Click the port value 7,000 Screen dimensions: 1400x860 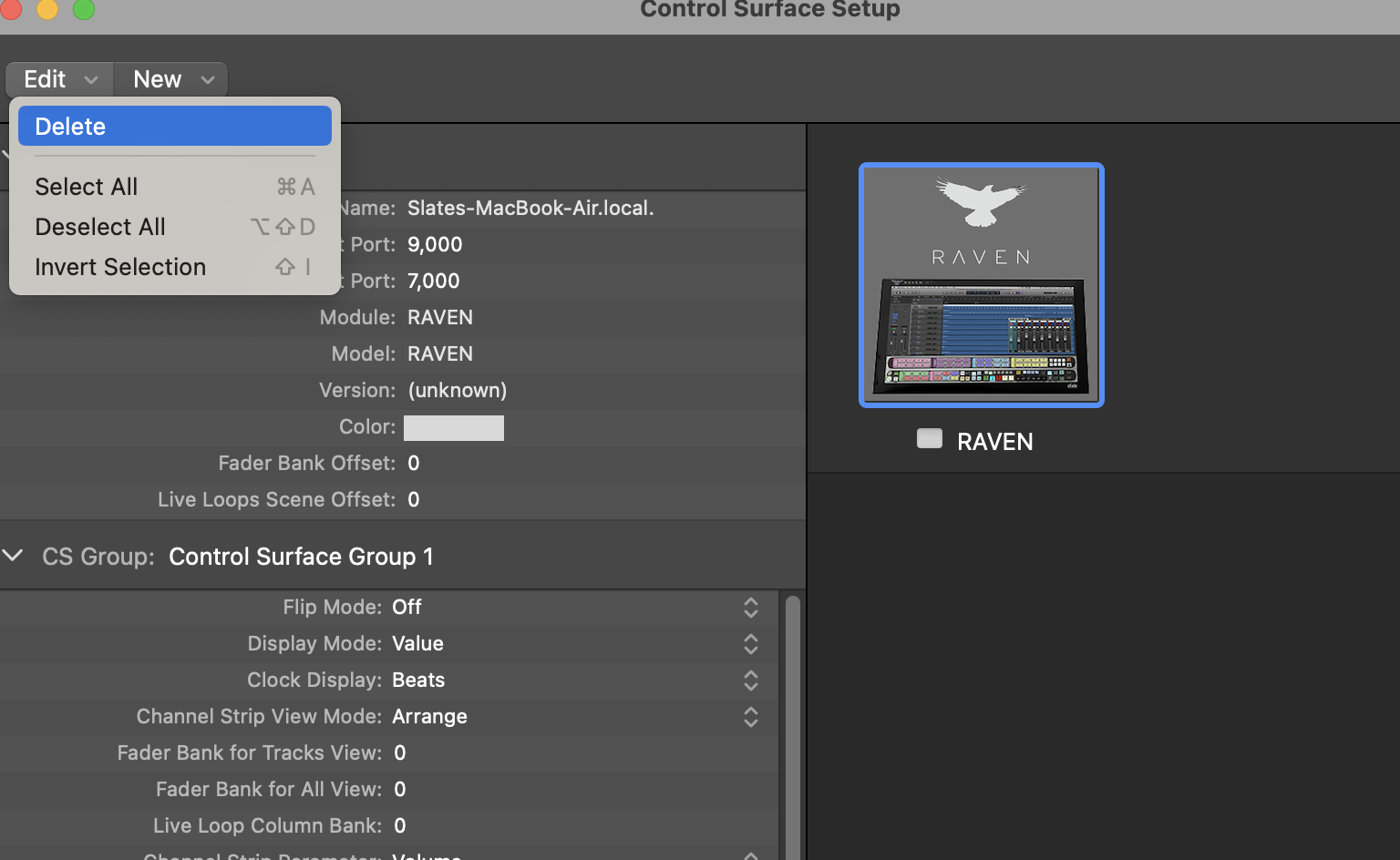[434, 282]
